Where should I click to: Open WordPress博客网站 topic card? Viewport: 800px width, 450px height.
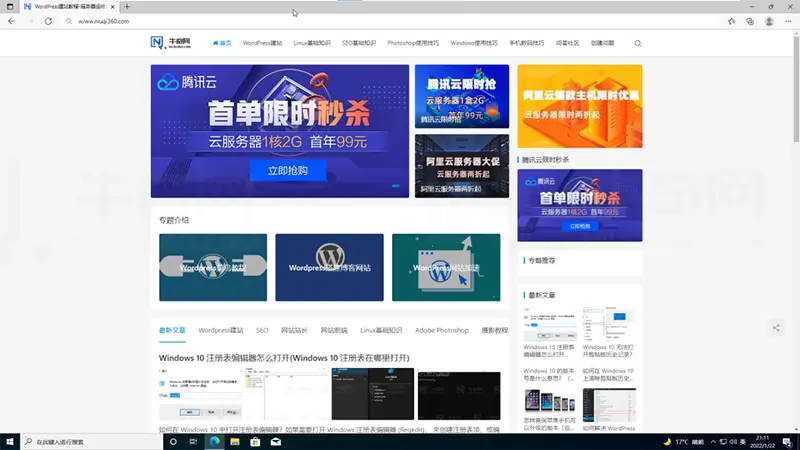[x=329, y=267]
